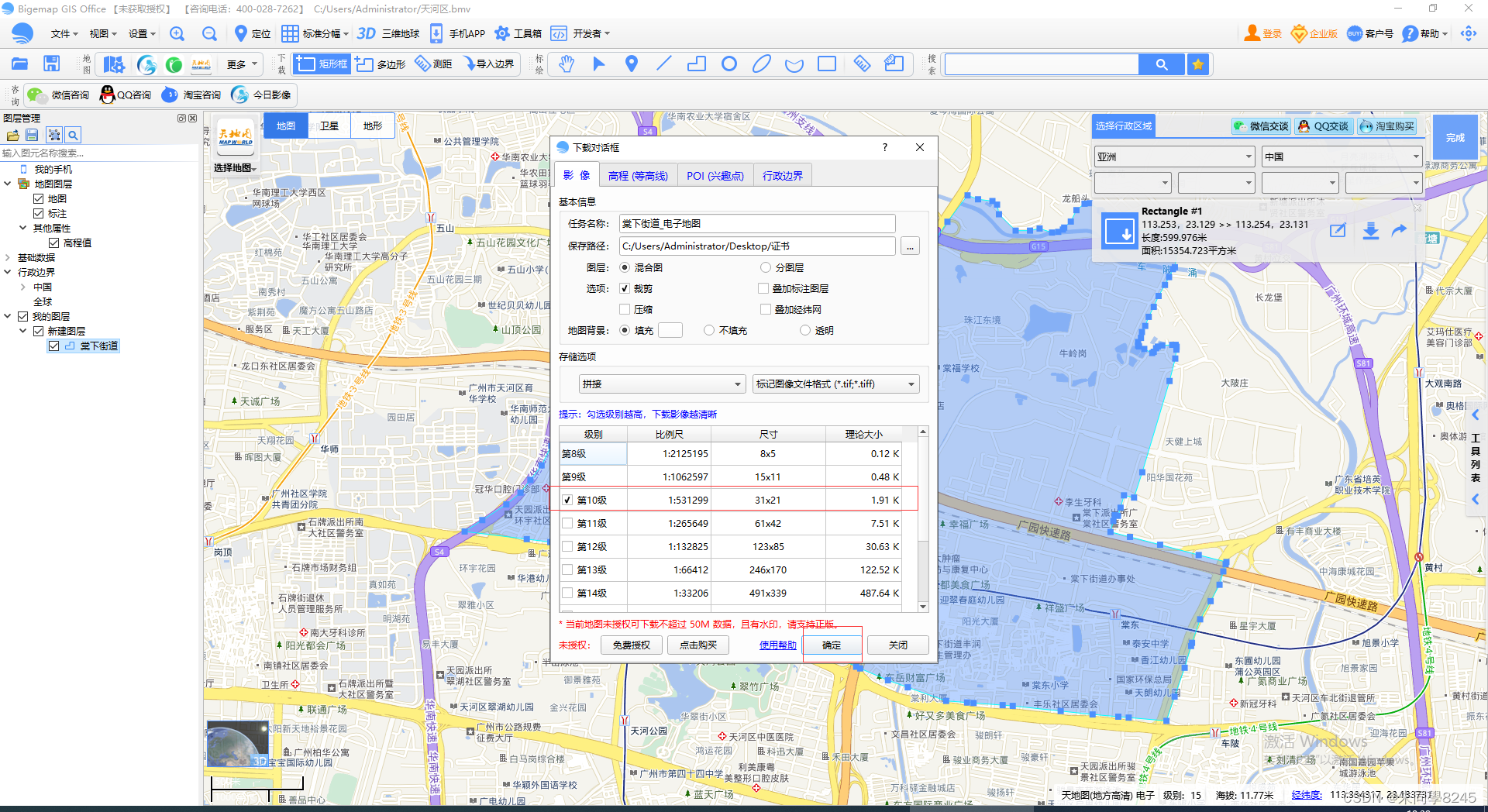Open the locate position tool

pos(252,33)
